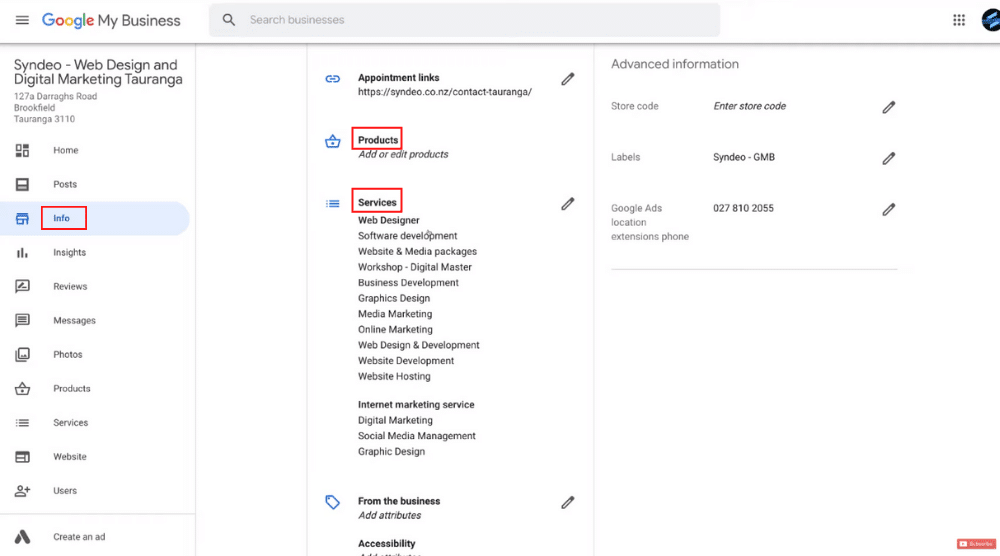Click the Products basket icon in main panel
The height and width of the screenshot is (556, 1000).
coord(333,142)
